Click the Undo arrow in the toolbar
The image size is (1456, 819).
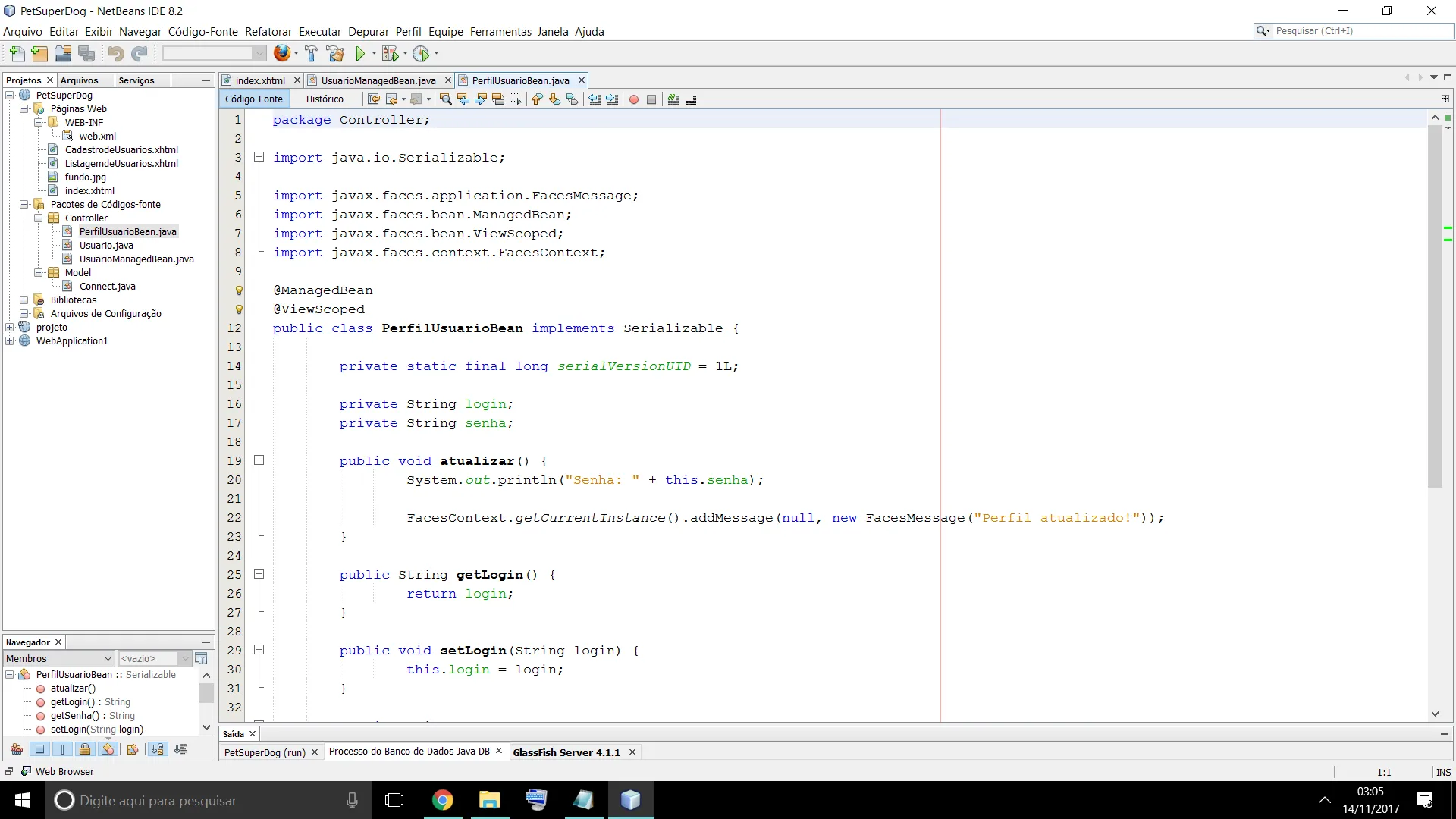click(116, 53)
